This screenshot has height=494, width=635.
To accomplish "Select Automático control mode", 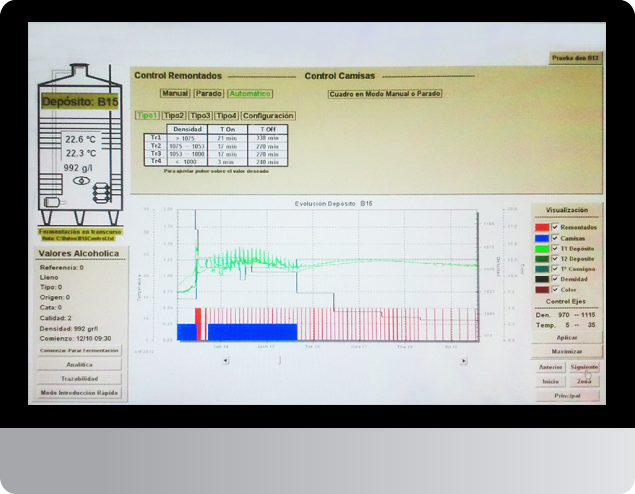I will click(x=249, y=93).
